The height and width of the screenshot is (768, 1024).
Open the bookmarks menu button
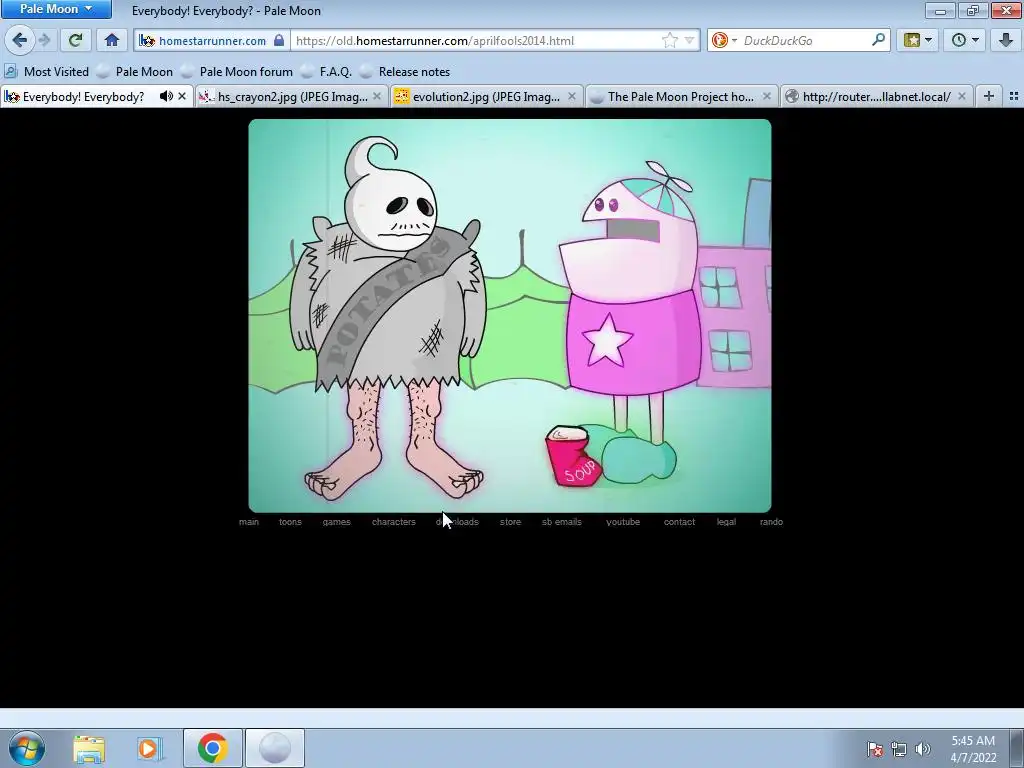coord(918,40)
